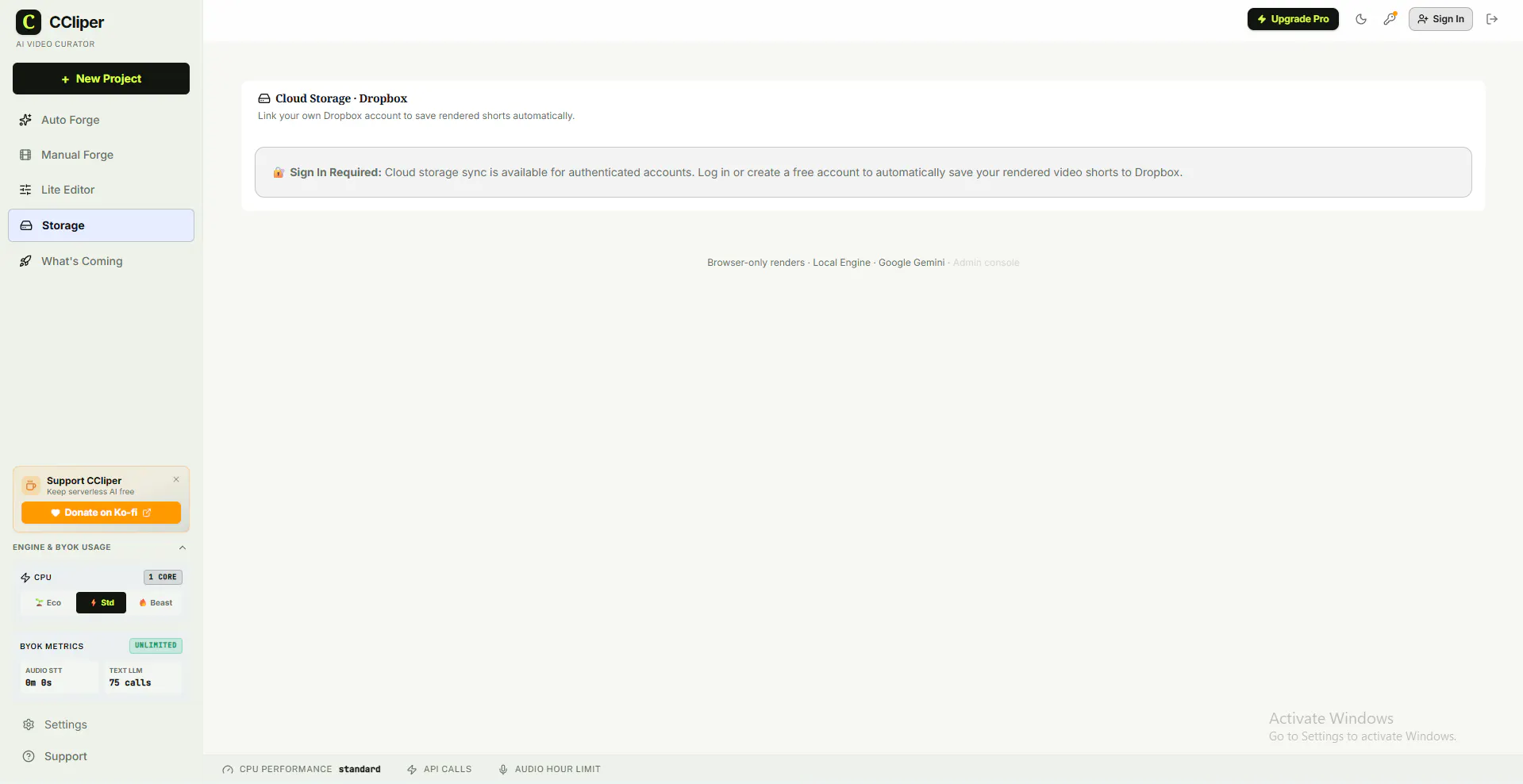Click the Text LLM calls tile
Viewport: 1523px width, 784px height.
tap(142, 677)
